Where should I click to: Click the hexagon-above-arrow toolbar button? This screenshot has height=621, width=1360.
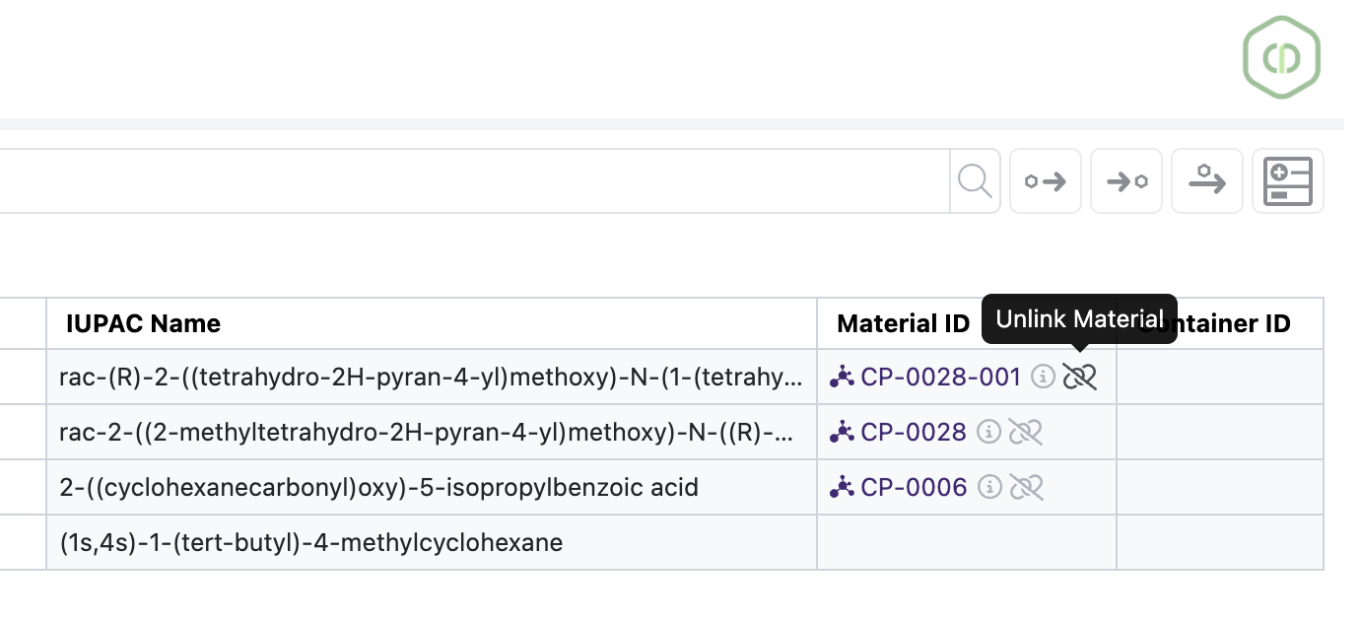(x=1207, y=181)
